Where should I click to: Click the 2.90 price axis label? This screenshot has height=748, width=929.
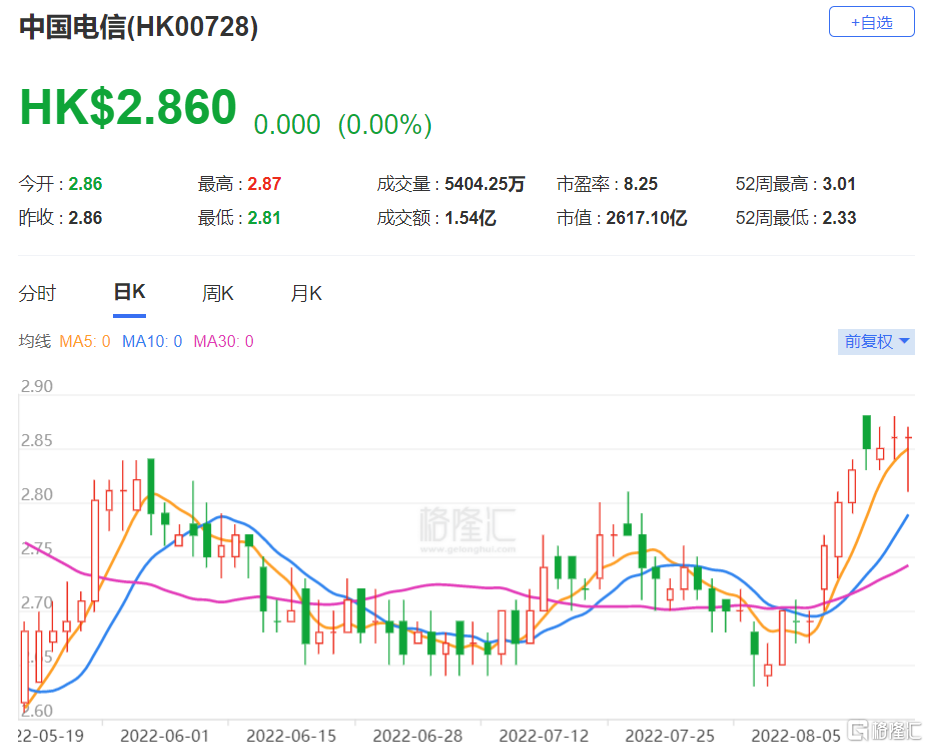[x=37, y=386]
